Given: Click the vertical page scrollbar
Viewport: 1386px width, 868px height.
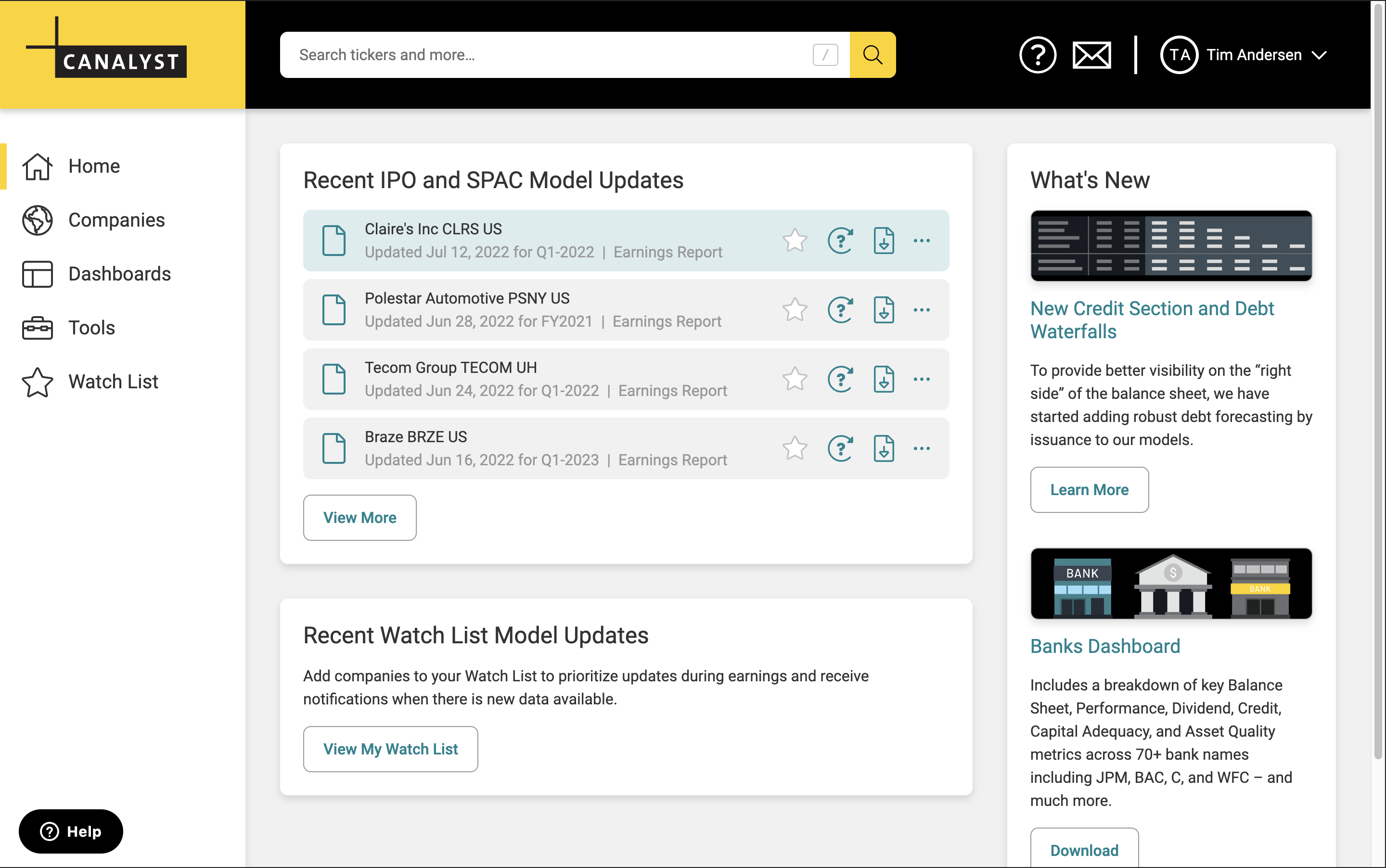Looking at the screenshot, I should [1377, 379].
